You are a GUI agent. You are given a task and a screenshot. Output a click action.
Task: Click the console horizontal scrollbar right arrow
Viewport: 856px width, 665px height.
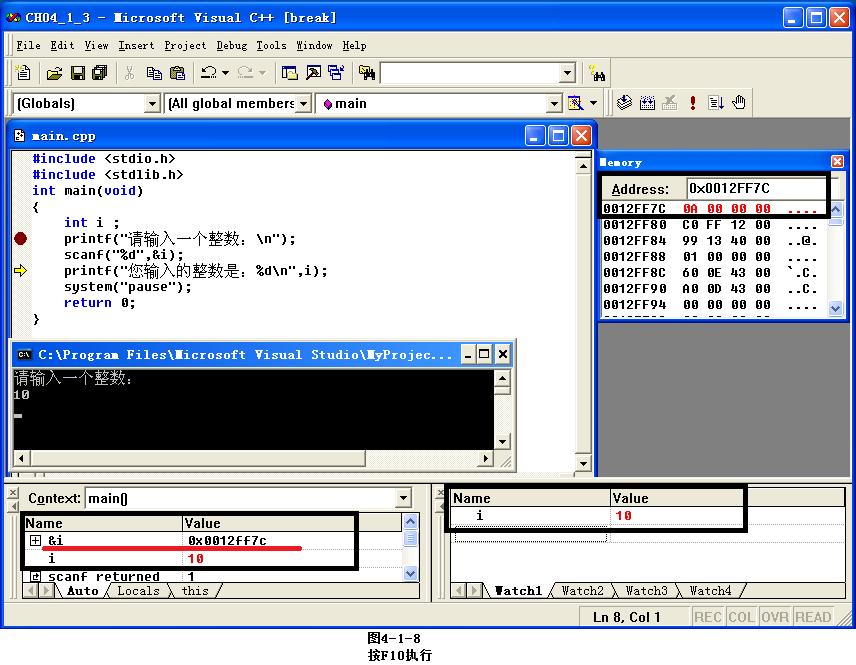pyautogui.click(x=485, y=458)
